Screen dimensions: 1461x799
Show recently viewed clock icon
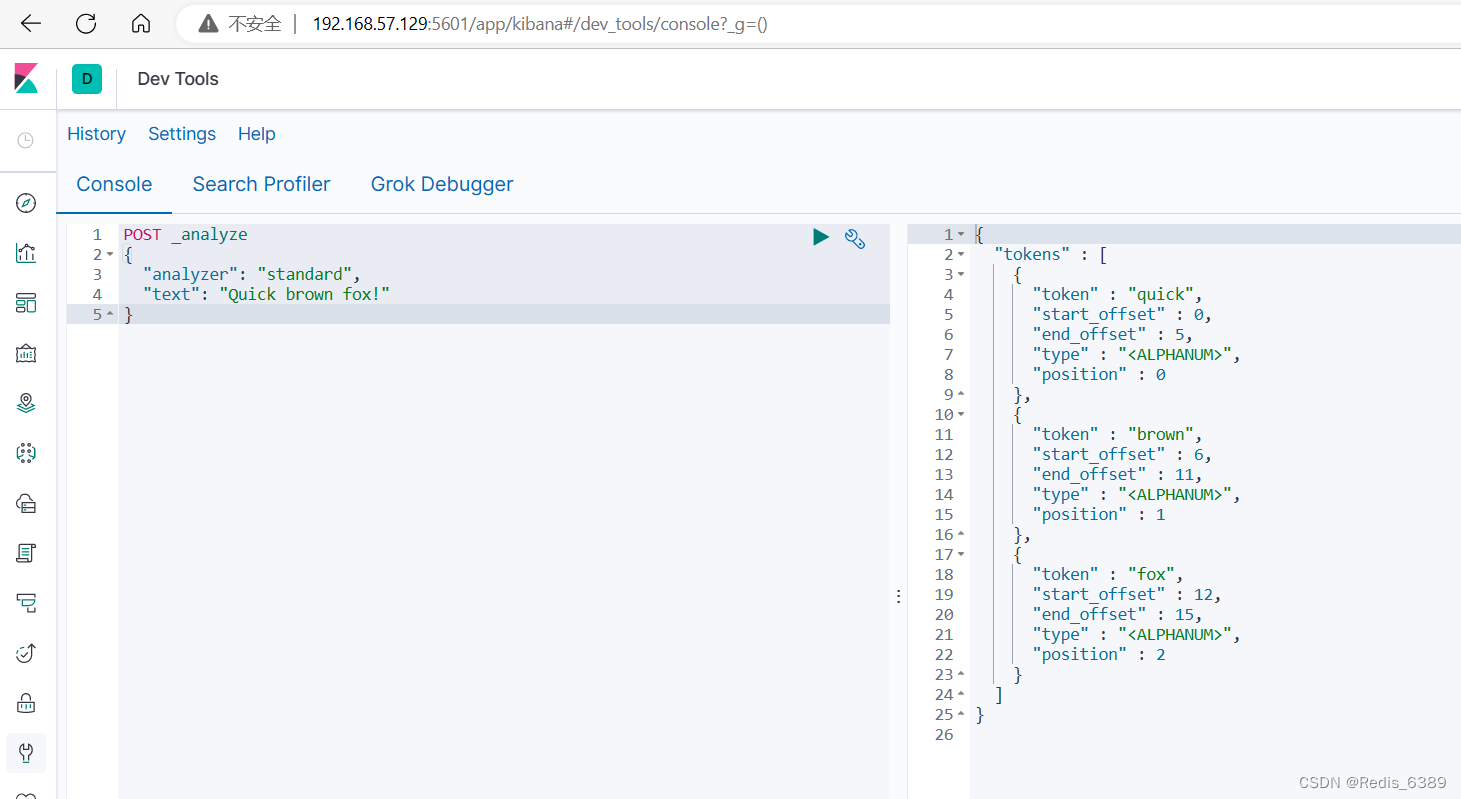coord(26,140)
